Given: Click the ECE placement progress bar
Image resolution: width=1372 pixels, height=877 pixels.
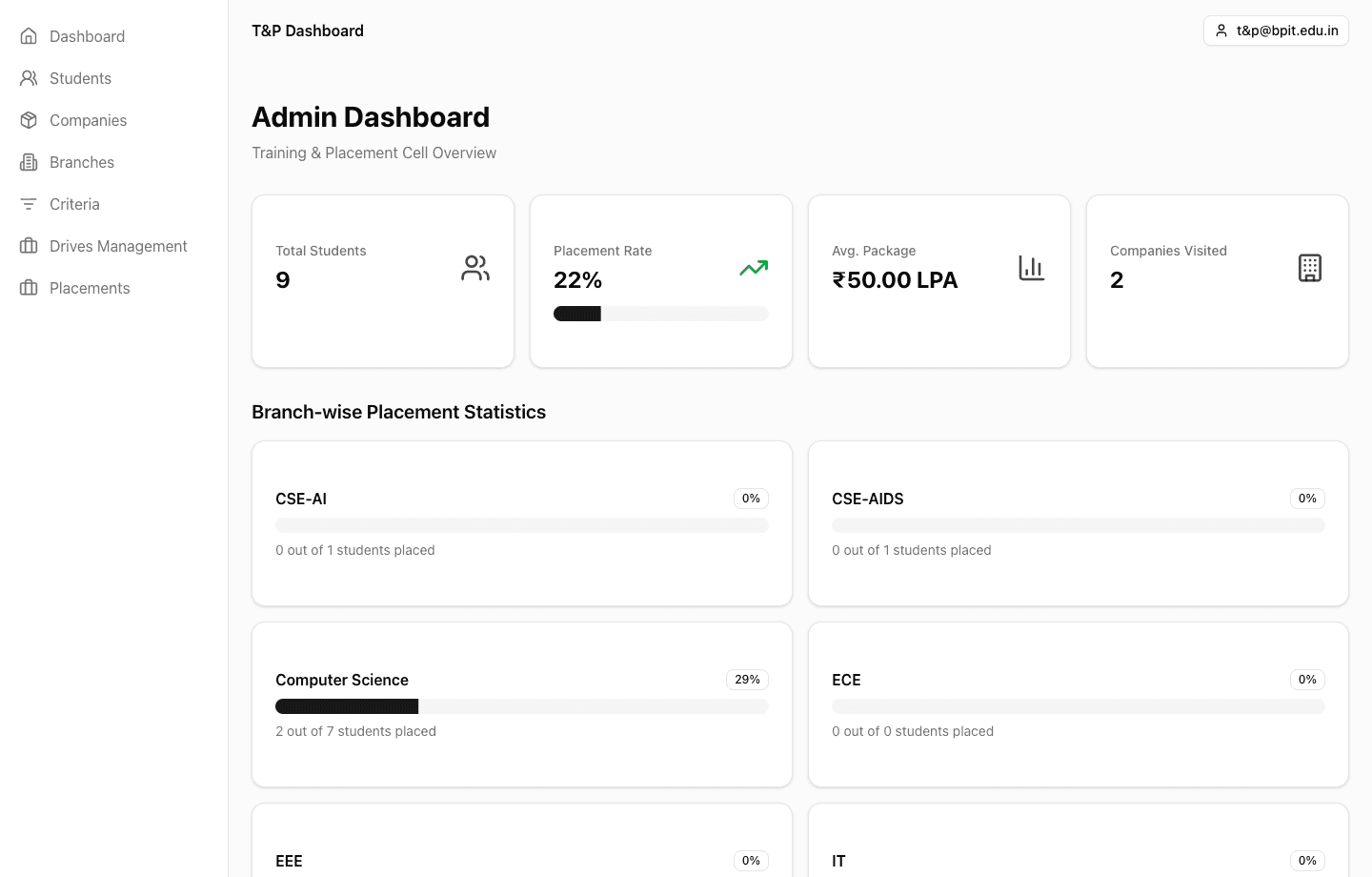Looking at the screenshot, I should (1079, 706).
